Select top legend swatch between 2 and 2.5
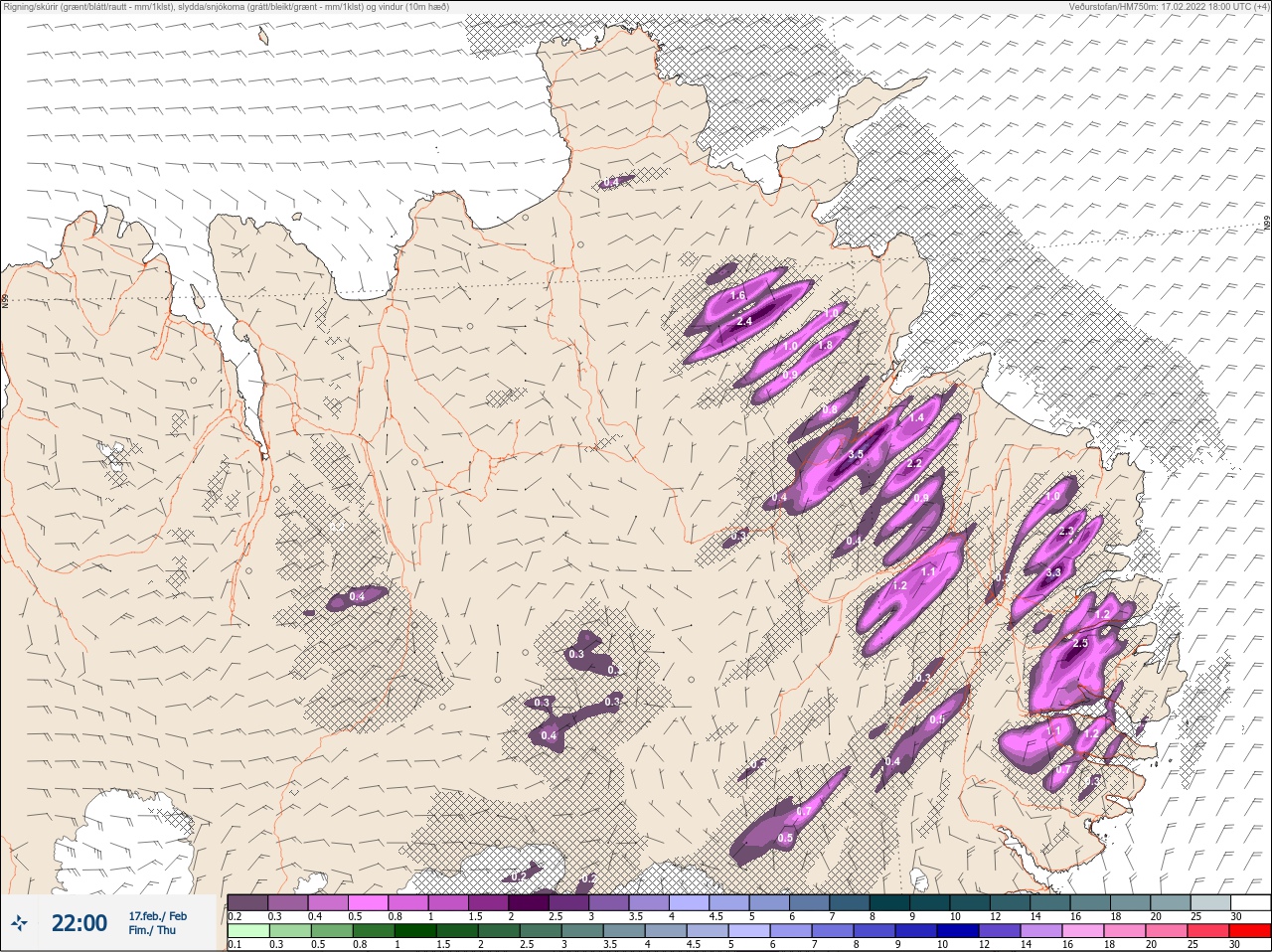 pyautogui.click(x=530, y=902)
